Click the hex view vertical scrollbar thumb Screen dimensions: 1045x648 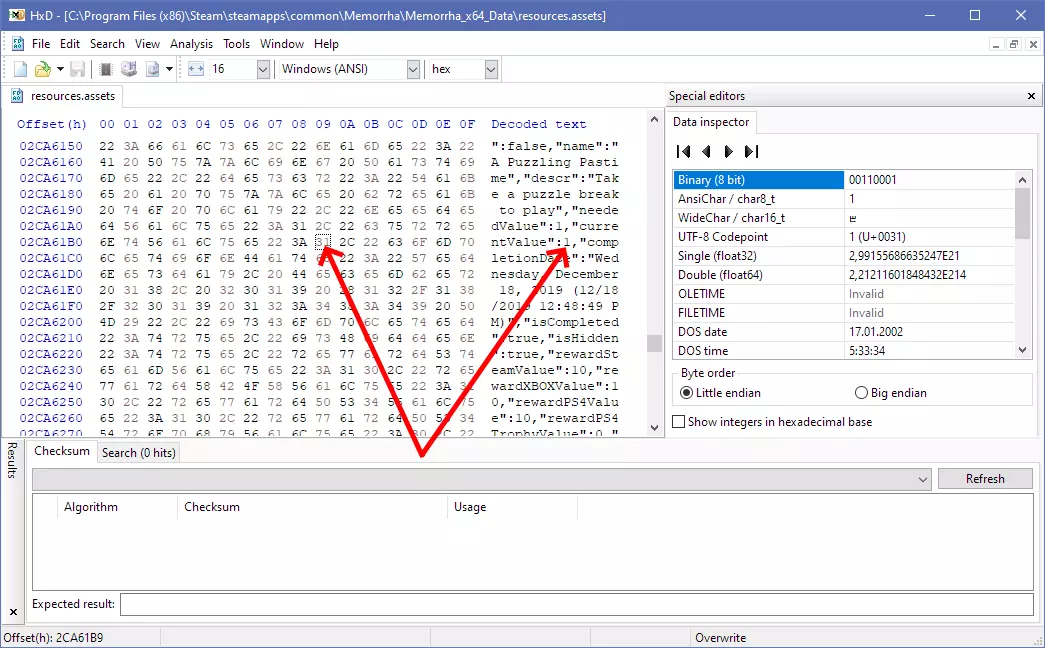[654, 343]
